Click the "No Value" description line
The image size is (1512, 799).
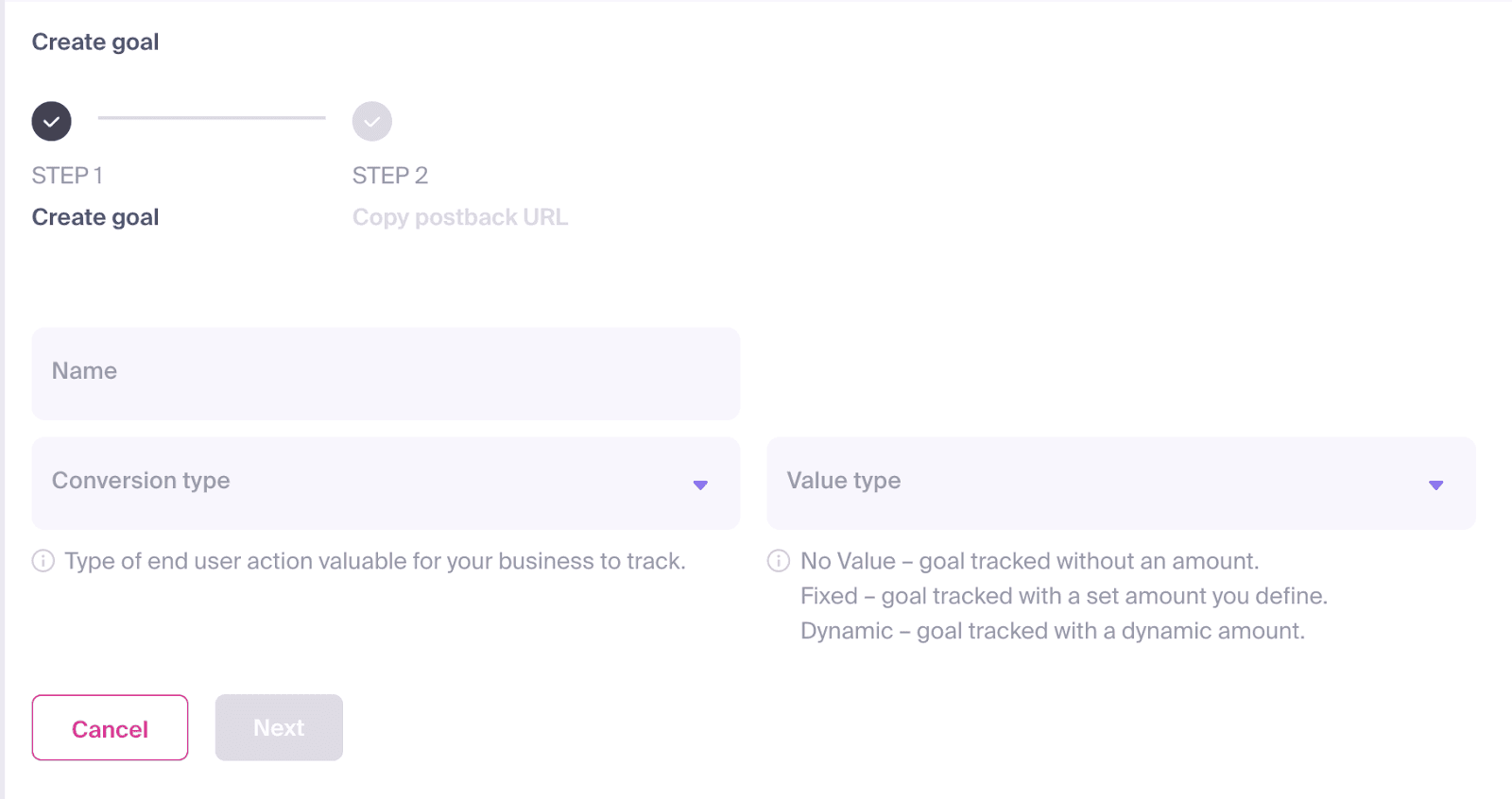[x=1030, y=561]
